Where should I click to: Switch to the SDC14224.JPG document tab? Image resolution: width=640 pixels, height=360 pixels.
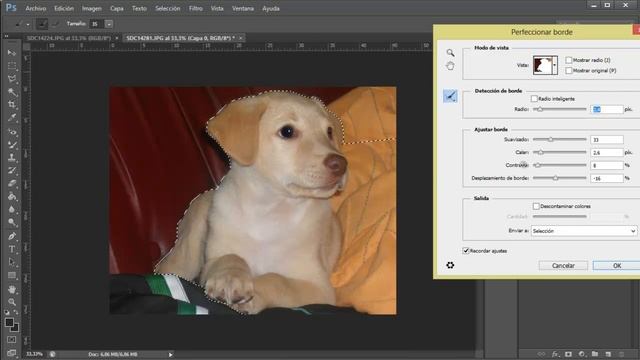point(69,38)
